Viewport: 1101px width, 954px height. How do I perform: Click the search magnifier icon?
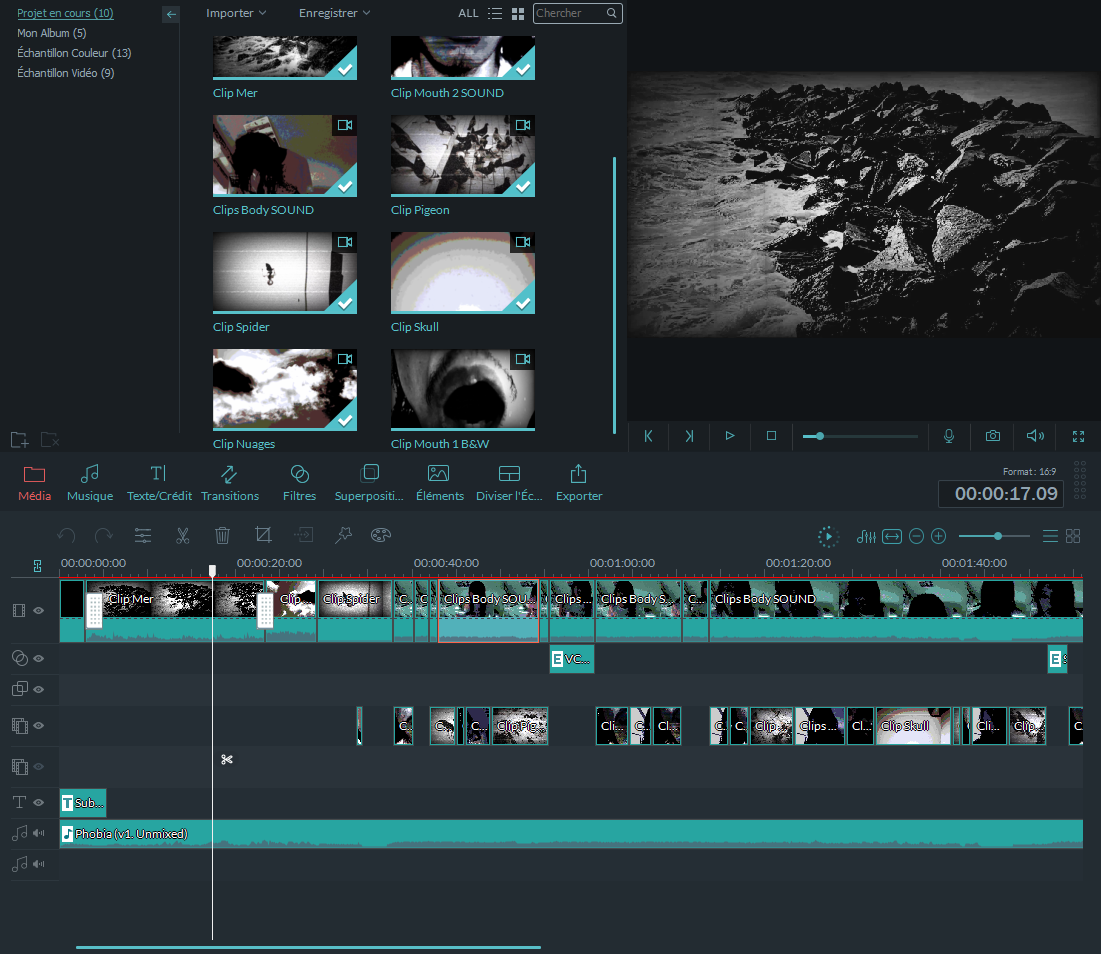612,13
